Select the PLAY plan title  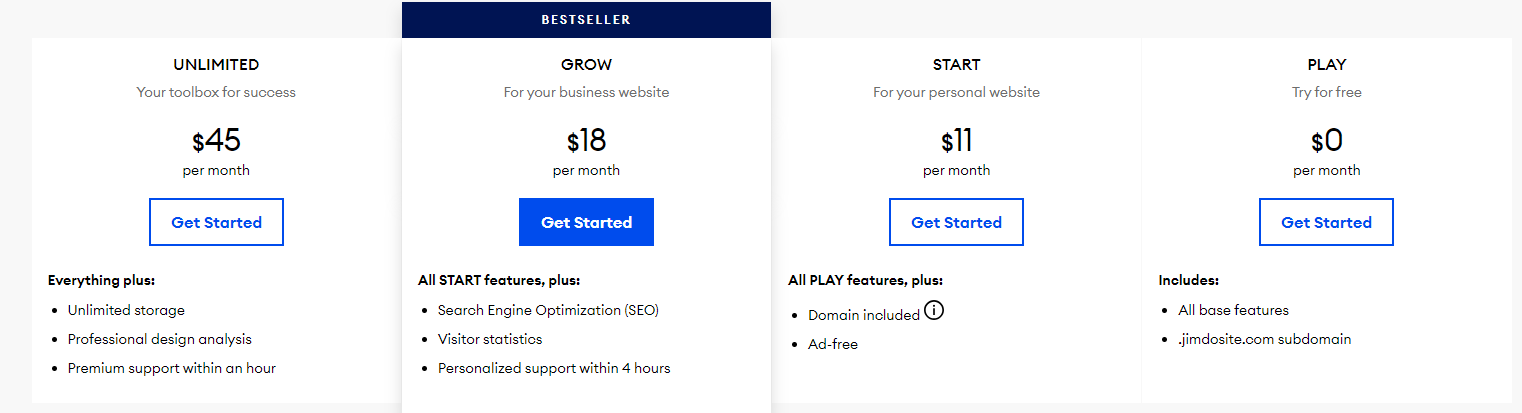(x=1326, y=65)
